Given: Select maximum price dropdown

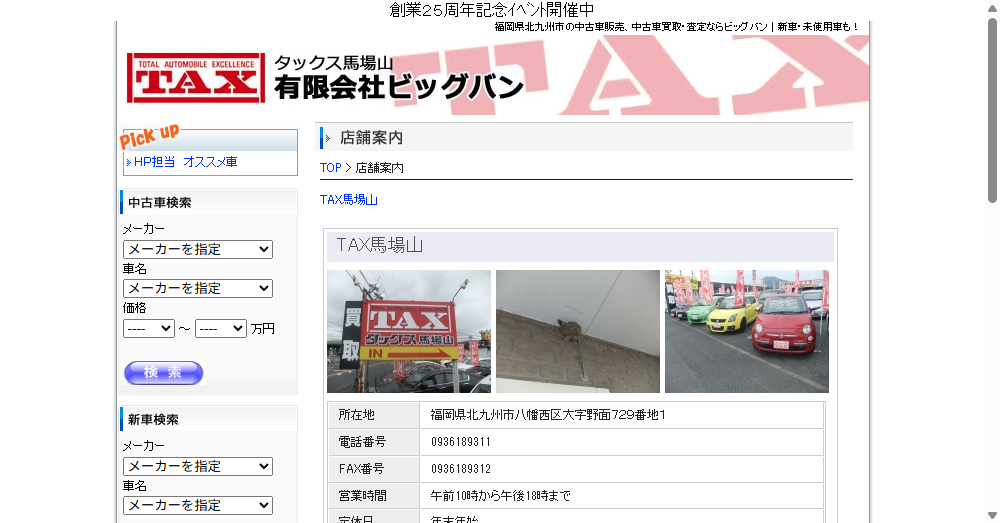Looking at the screenshot, I should (220, 328).
